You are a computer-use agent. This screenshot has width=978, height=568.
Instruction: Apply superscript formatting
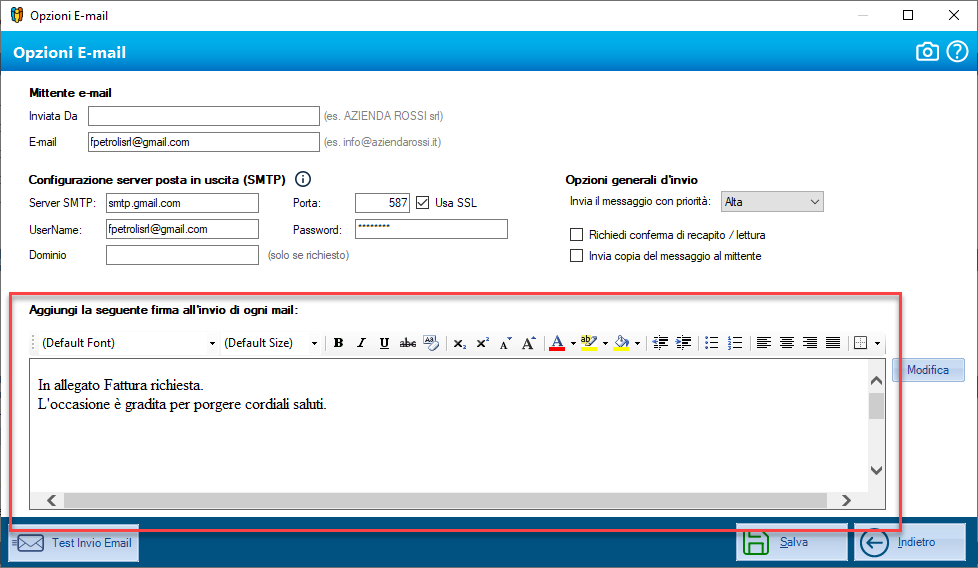point(483,343)
